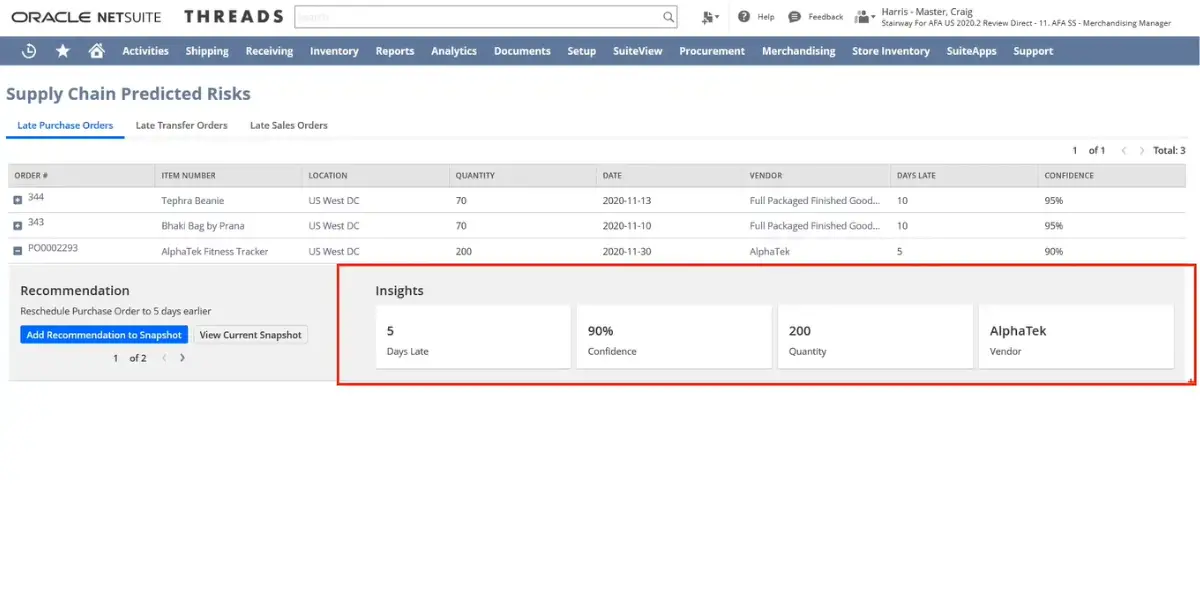Click the AlphaTek vendor table cell
The image size is (1200, 600).
[x=770, y=252]
